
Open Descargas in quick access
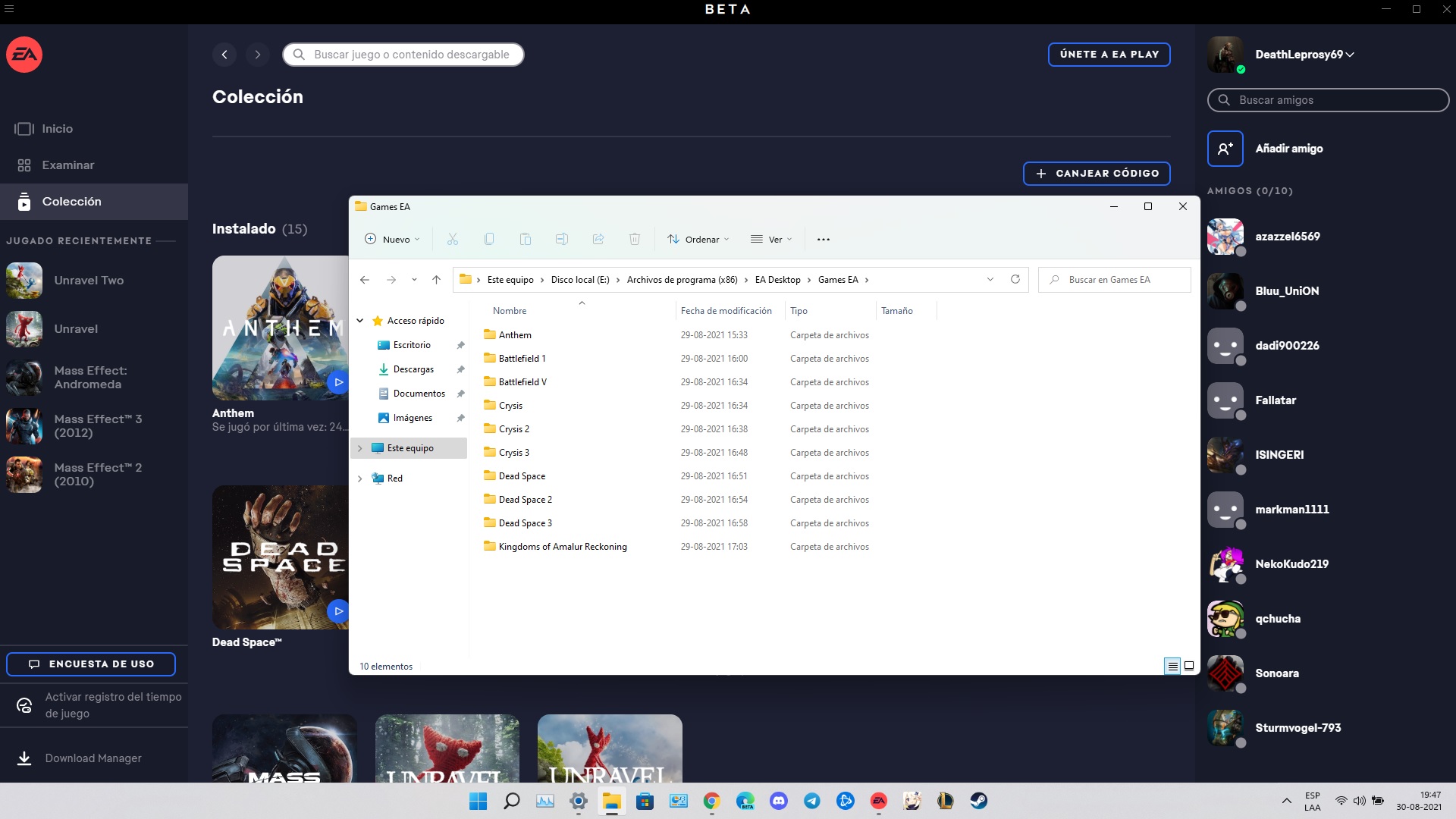coord(413,369)
